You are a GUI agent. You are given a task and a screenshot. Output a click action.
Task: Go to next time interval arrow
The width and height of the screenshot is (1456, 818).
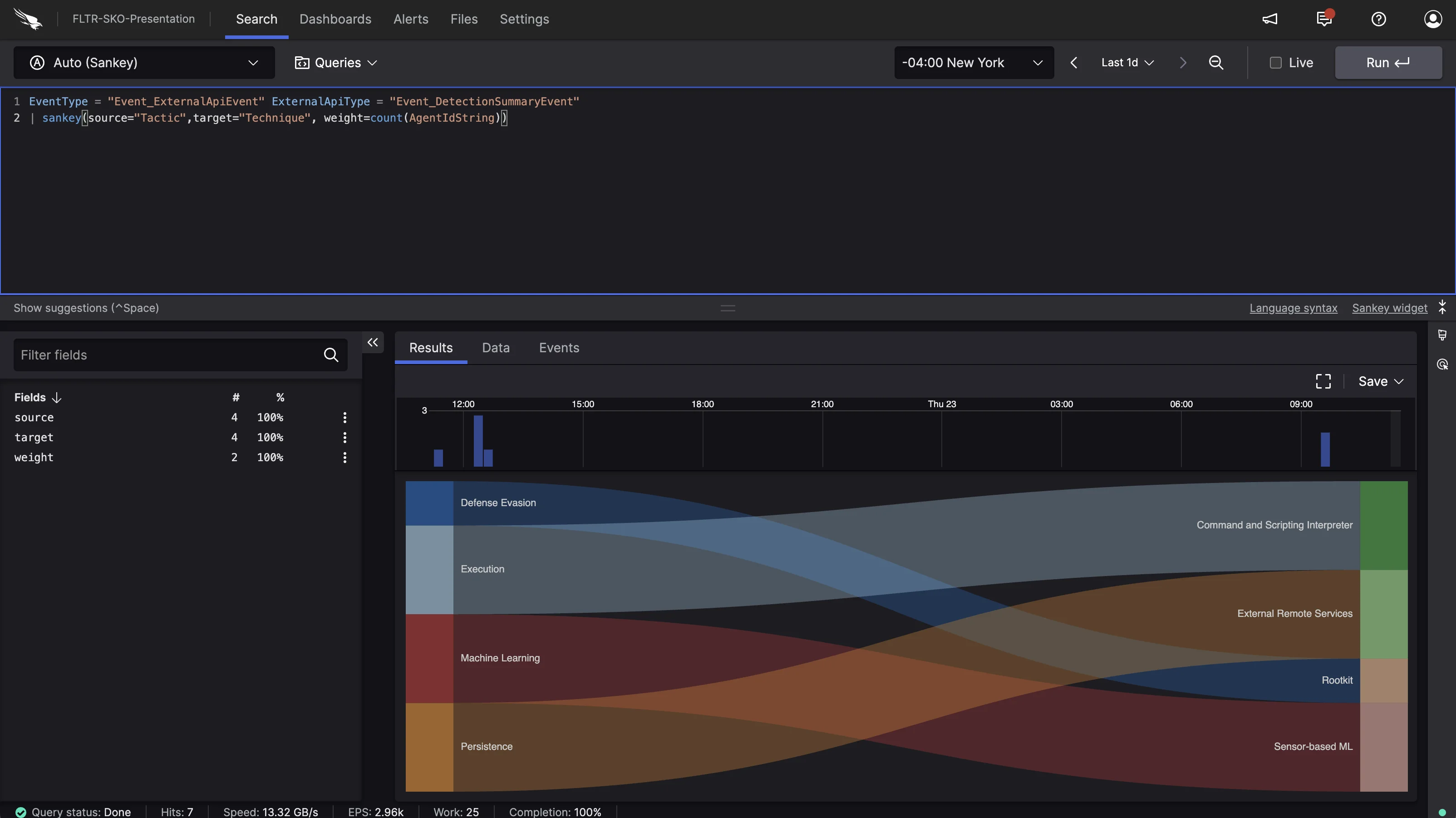[x=1183, y=63]
